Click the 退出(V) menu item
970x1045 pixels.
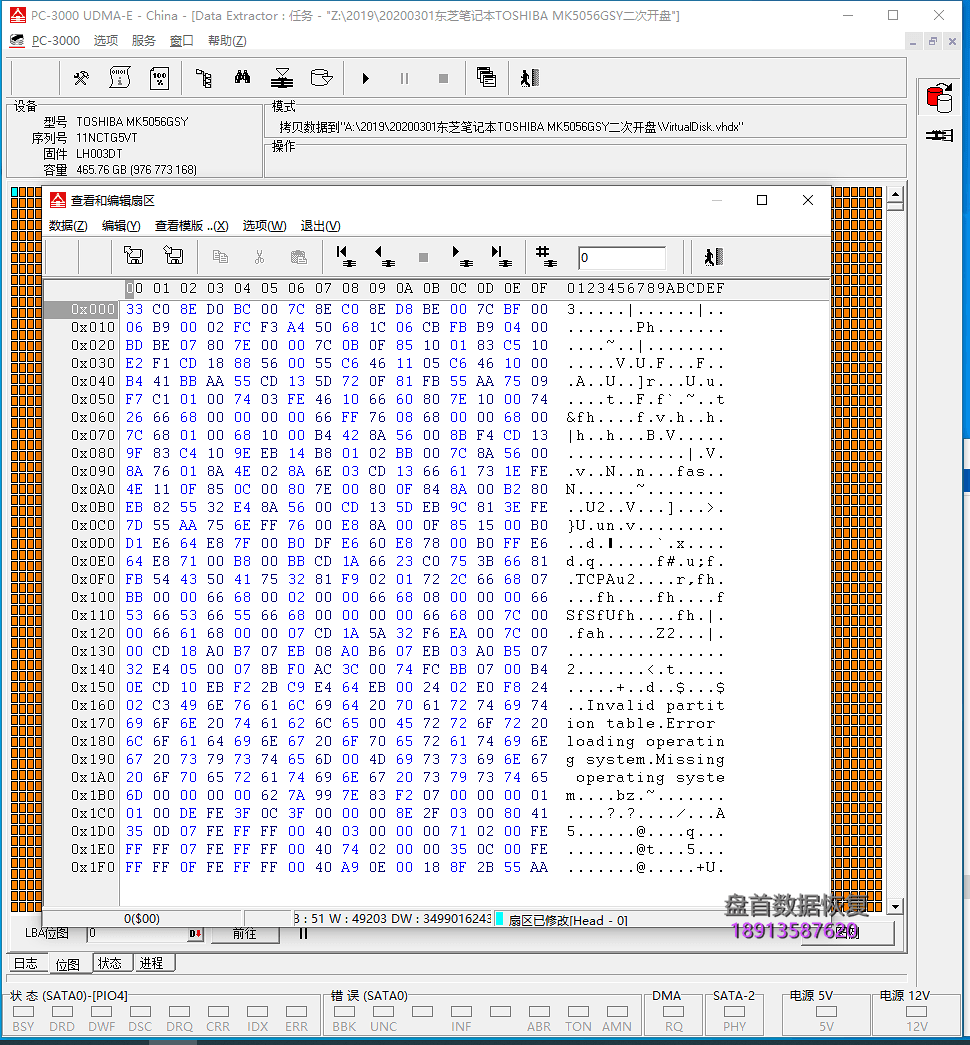(x=321, y=226)
